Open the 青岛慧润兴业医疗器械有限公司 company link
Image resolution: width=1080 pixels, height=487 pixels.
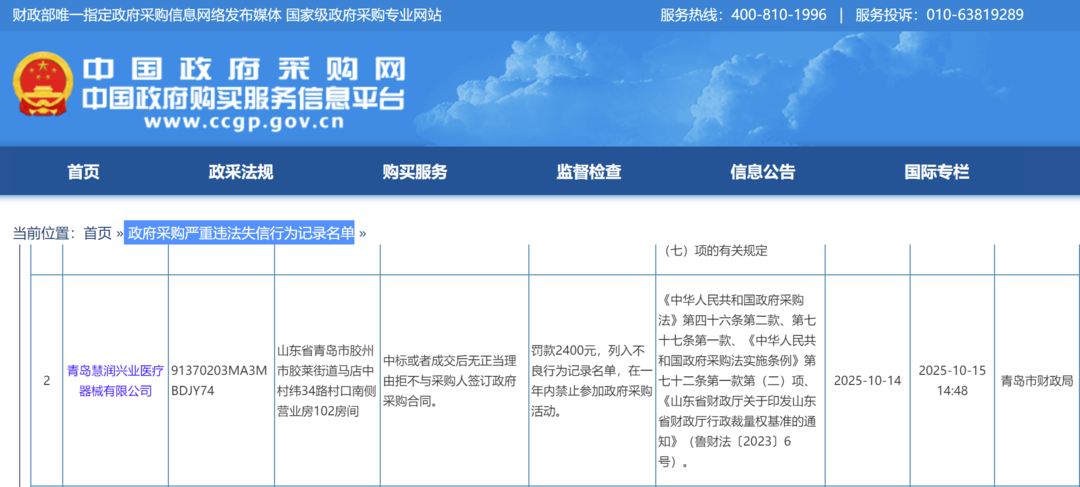(x=115, y=380)
